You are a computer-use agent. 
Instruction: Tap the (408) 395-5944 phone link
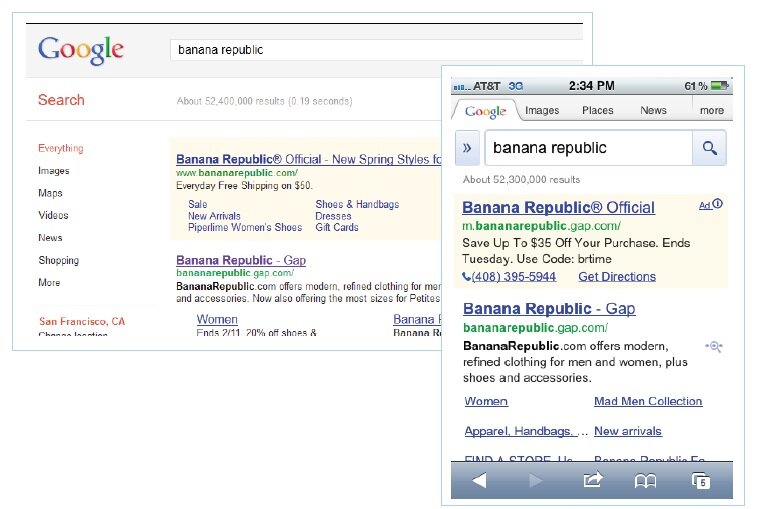(x=514, y=277)
